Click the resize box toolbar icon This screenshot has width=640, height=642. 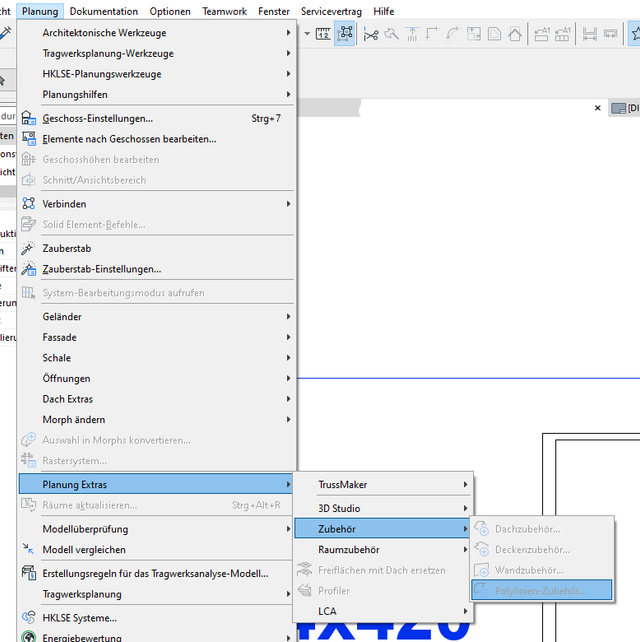pyautogui.click(x=474, y=34)
